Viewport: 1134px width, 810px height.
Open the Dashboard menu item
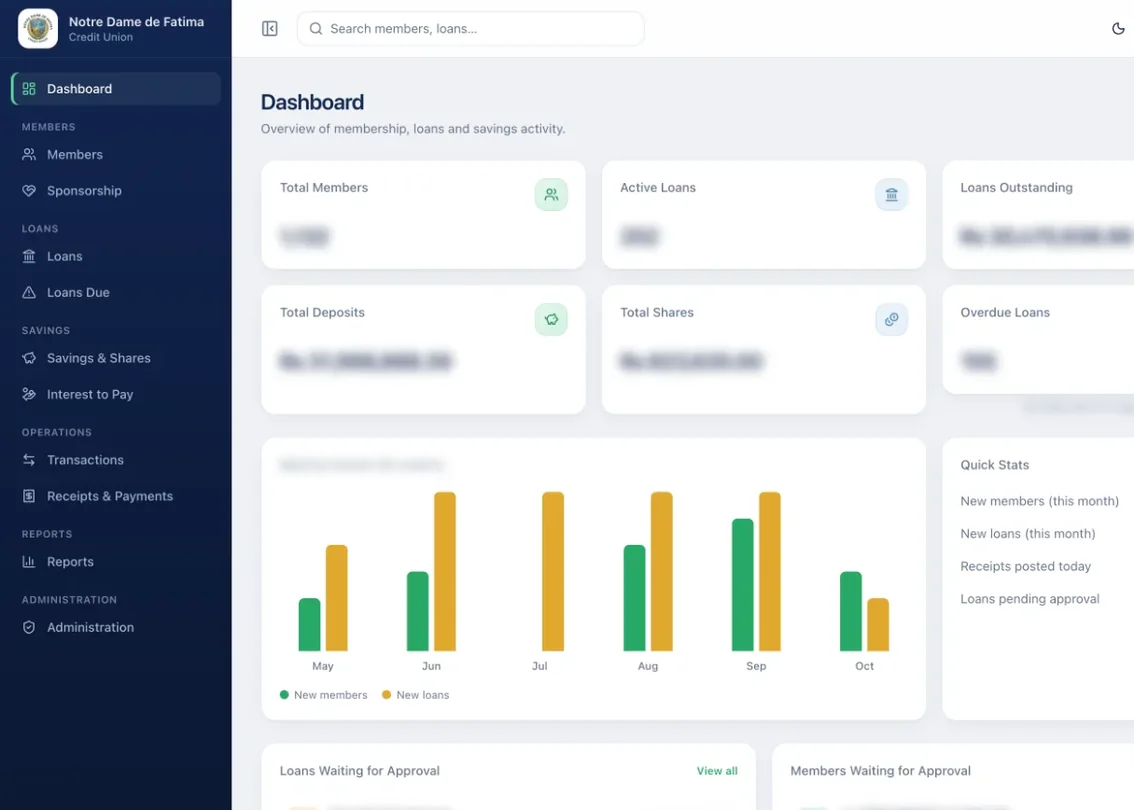click(116, 89)
